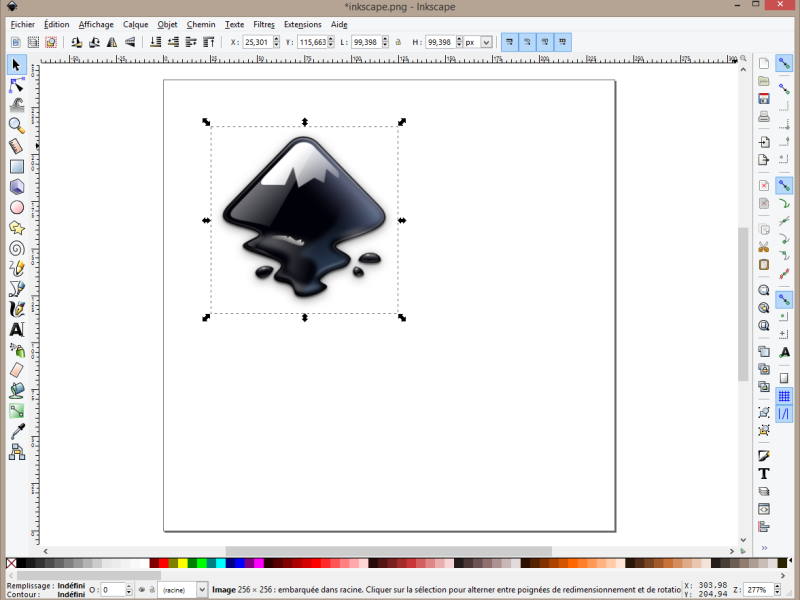The width and height of the screenshot is (800, 600).
Task: Choose the Calligraphy tool
Action: 17,309
